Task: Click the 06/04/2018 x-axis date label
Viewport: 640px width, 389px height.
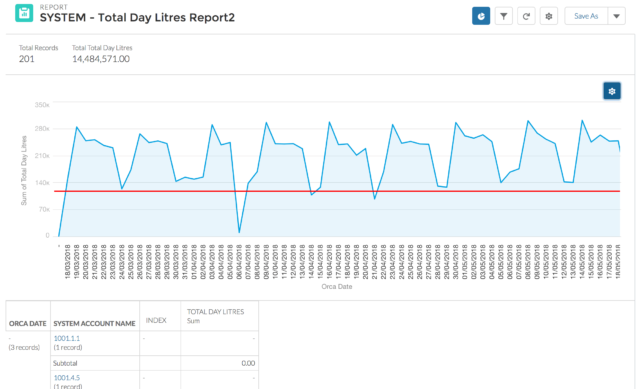Action: pos(239,262)
